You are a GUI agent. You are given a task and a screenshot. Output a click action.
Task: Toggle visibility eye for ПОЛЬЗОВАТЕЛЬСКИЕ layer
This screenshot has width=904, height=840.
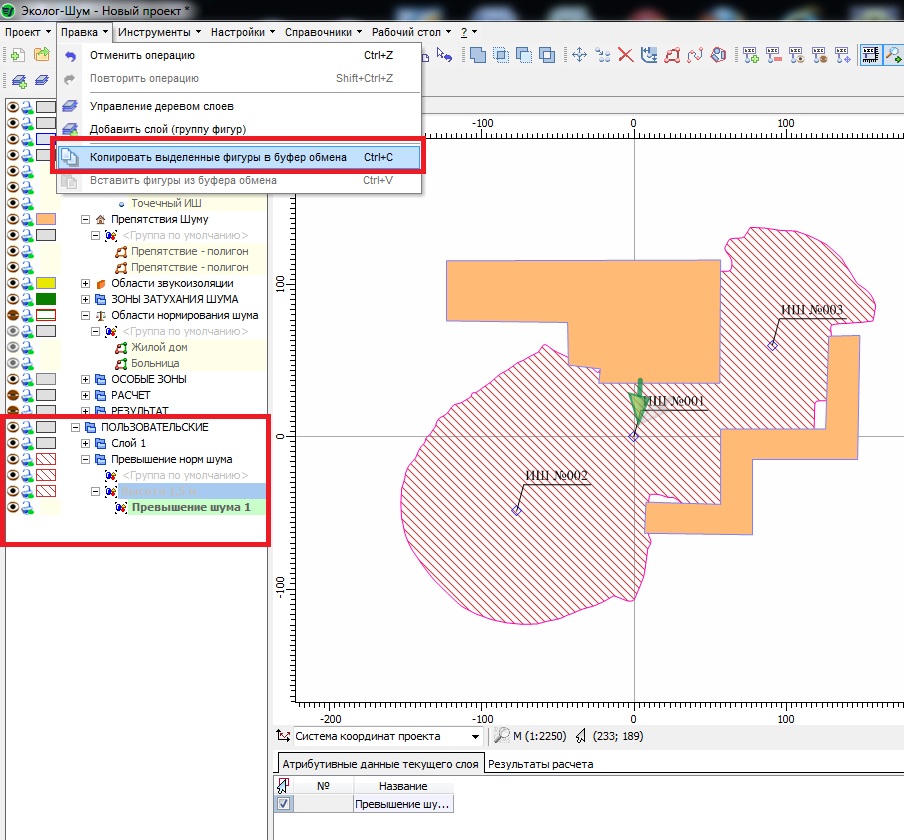(14, 427)
